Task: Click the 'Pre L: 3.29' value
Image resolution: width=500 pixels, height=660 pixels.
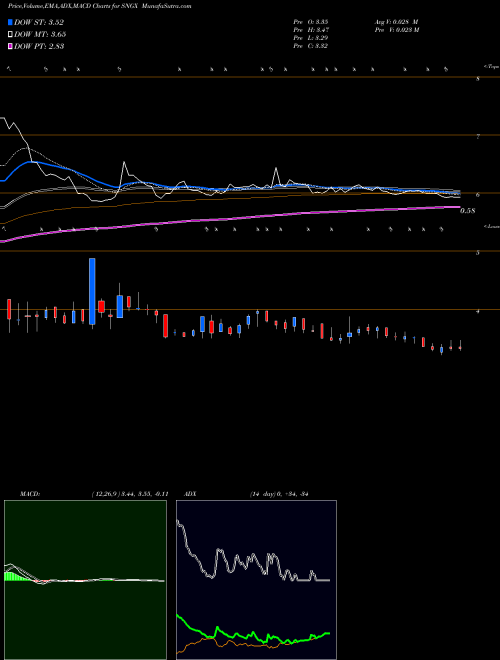Action: (311, 38)
